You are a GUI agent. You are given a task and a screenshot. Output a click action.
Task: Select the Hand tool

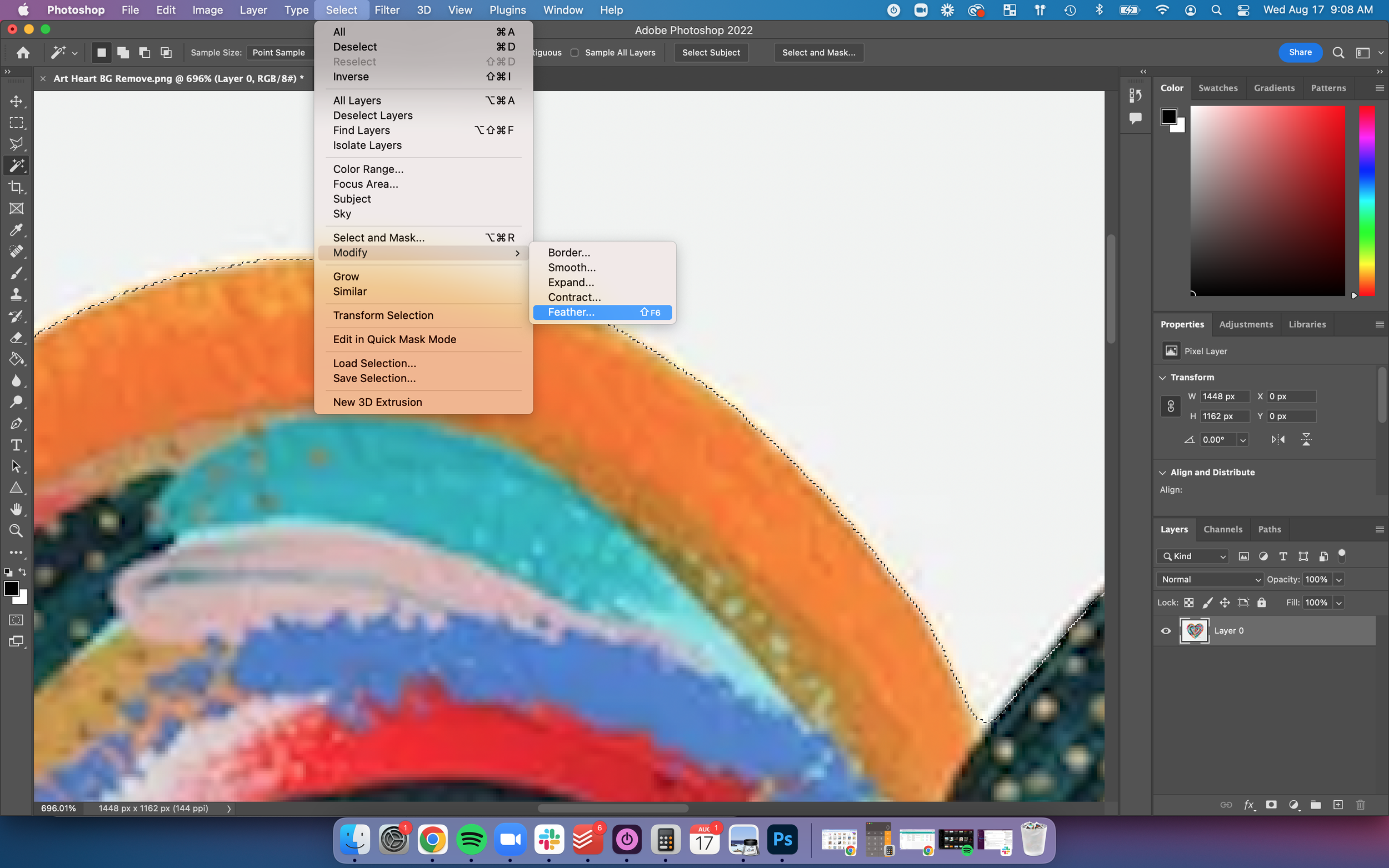point(16,509)
